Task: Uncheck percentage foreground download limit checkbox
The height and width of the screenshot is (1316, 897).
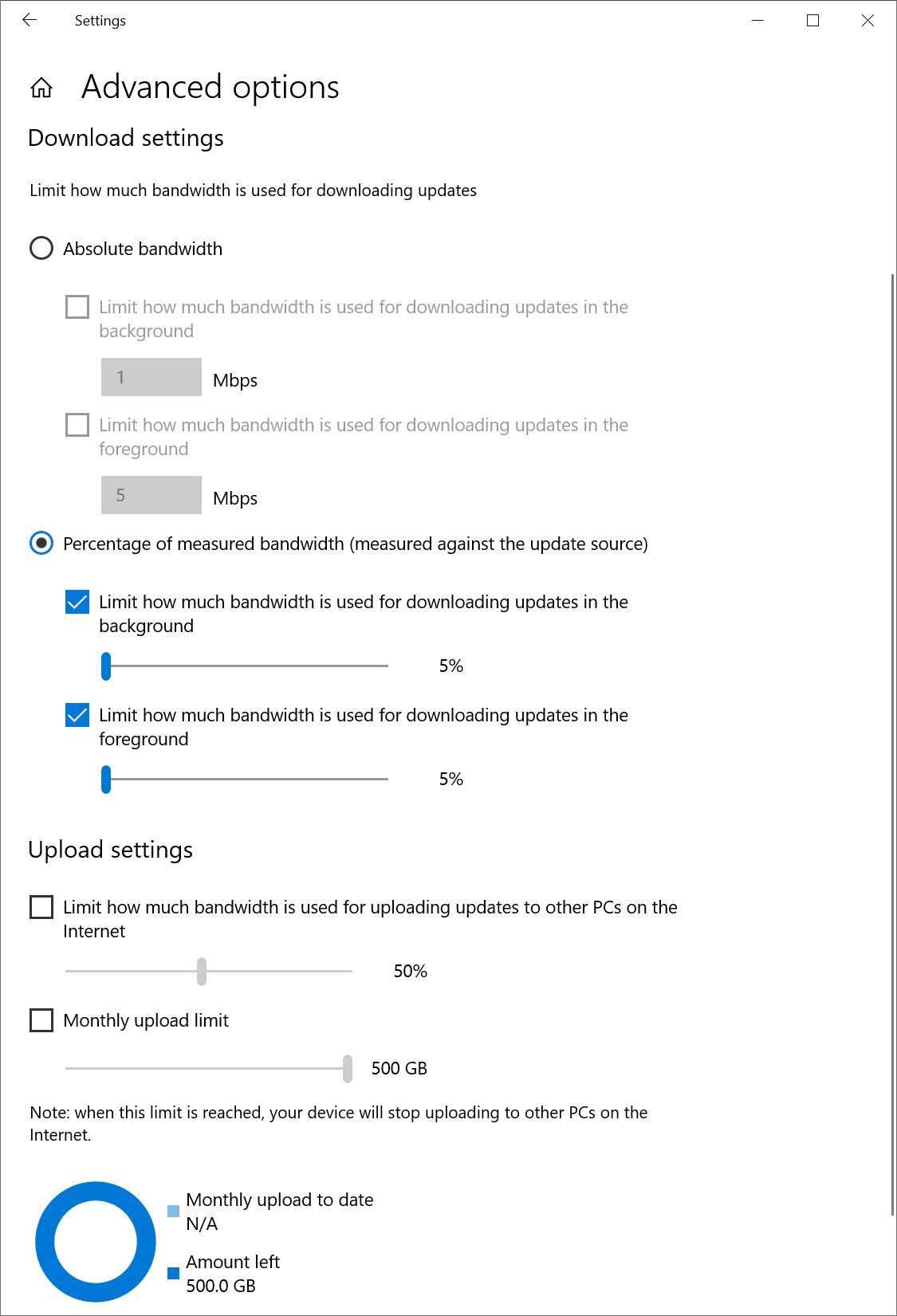Action: click(77, 716)
